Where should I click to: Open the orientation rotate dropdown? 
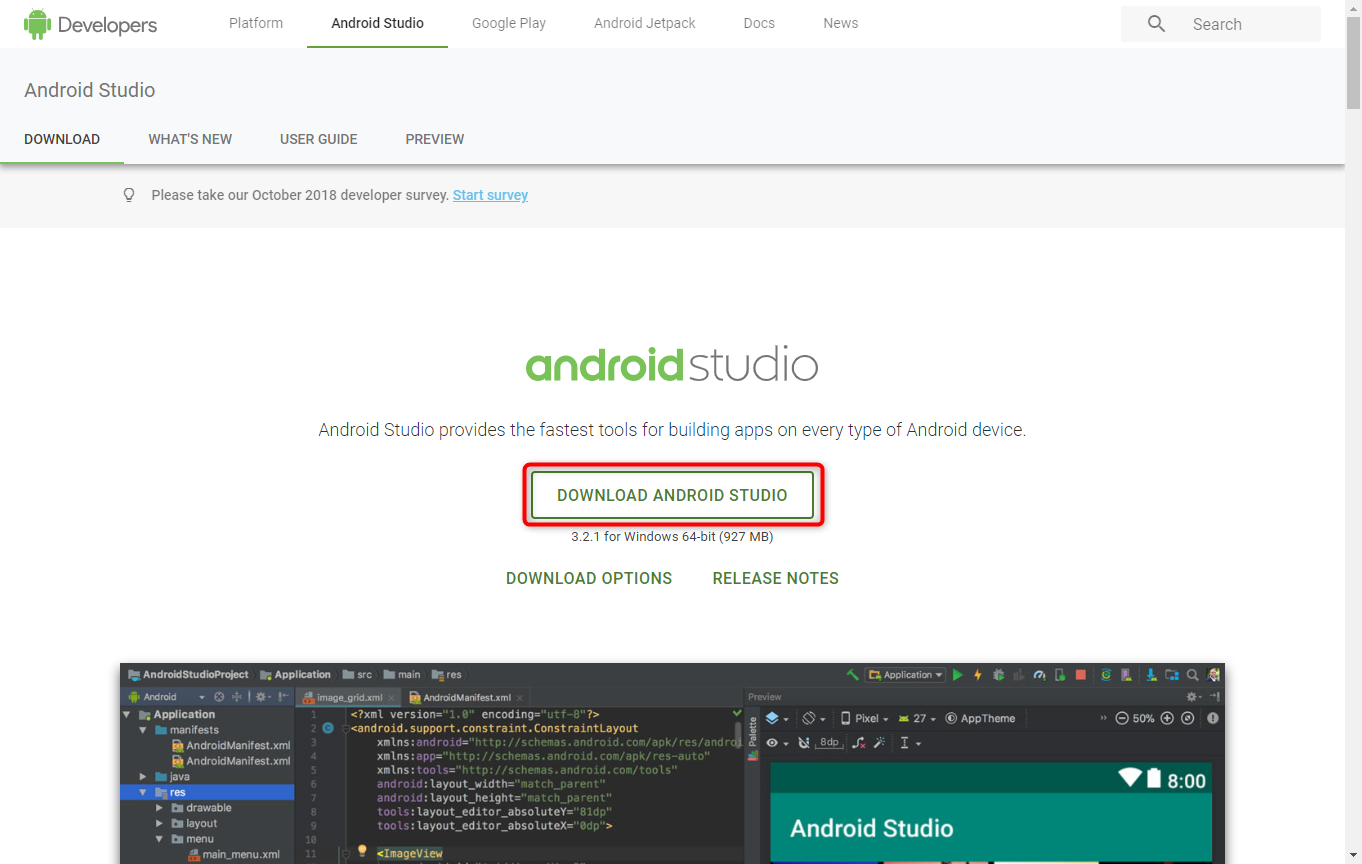(x=814, y=718)
